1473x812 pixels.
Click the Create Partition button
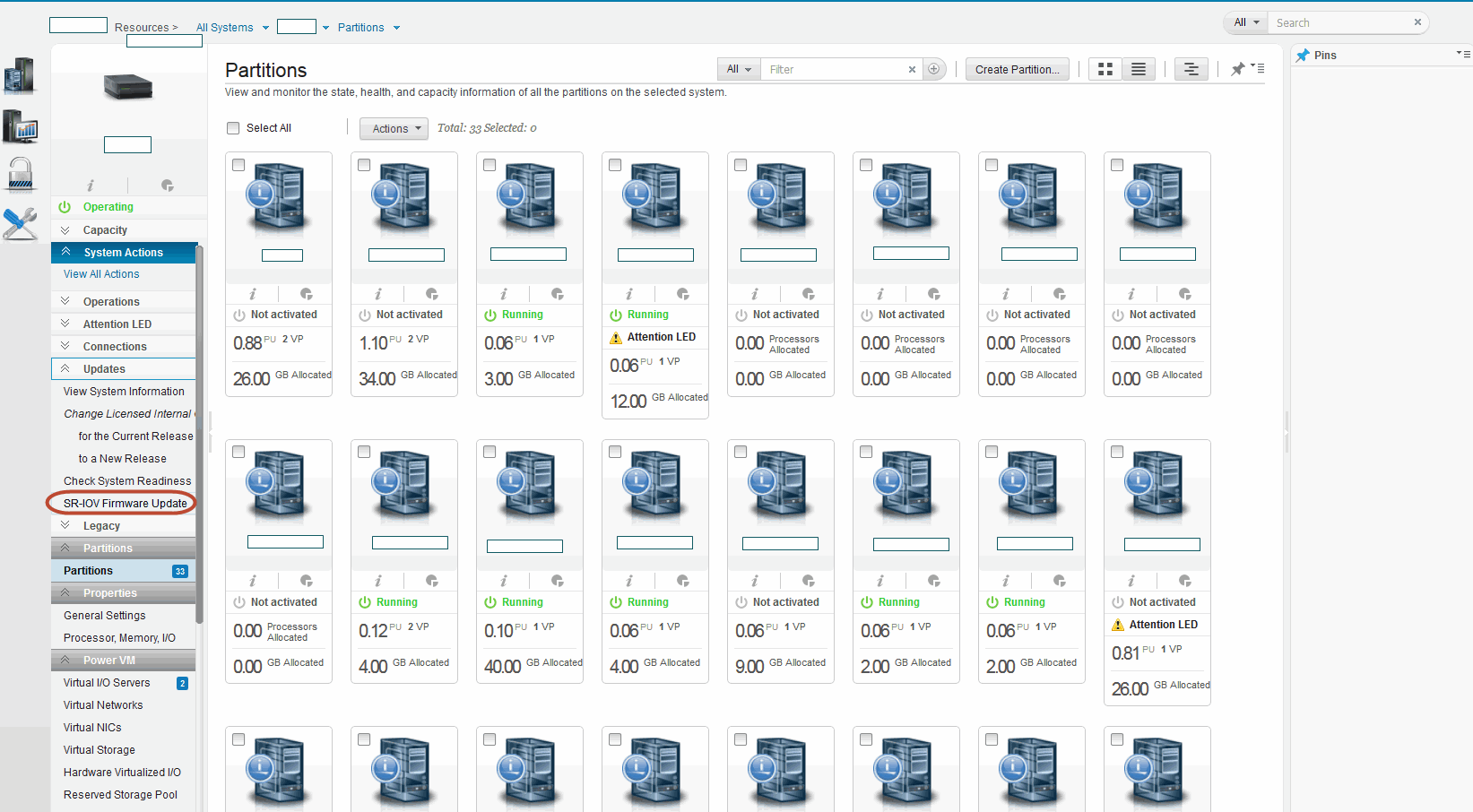(1017, 69)
